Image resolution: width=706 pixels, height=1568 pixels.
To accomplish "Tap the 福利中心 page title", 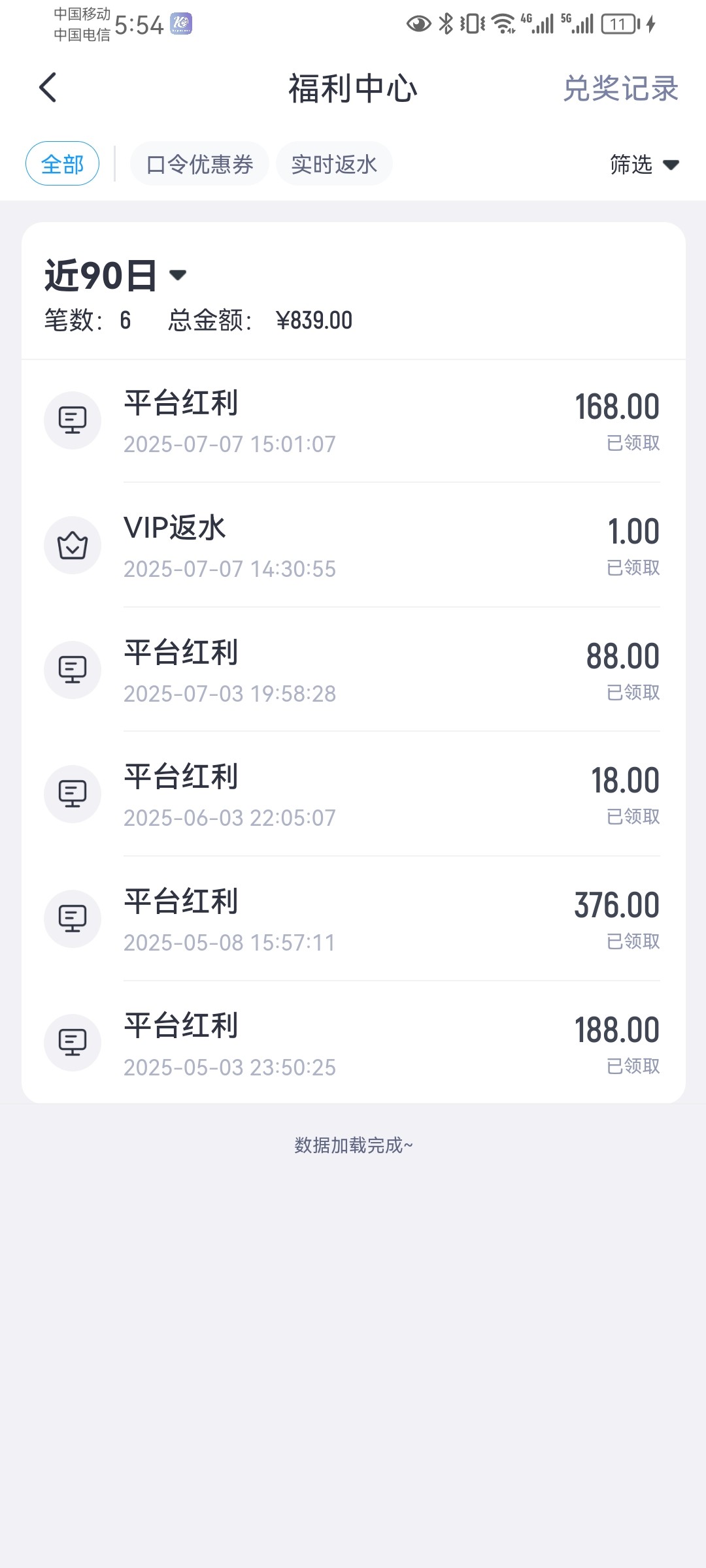I will [353, 88].
